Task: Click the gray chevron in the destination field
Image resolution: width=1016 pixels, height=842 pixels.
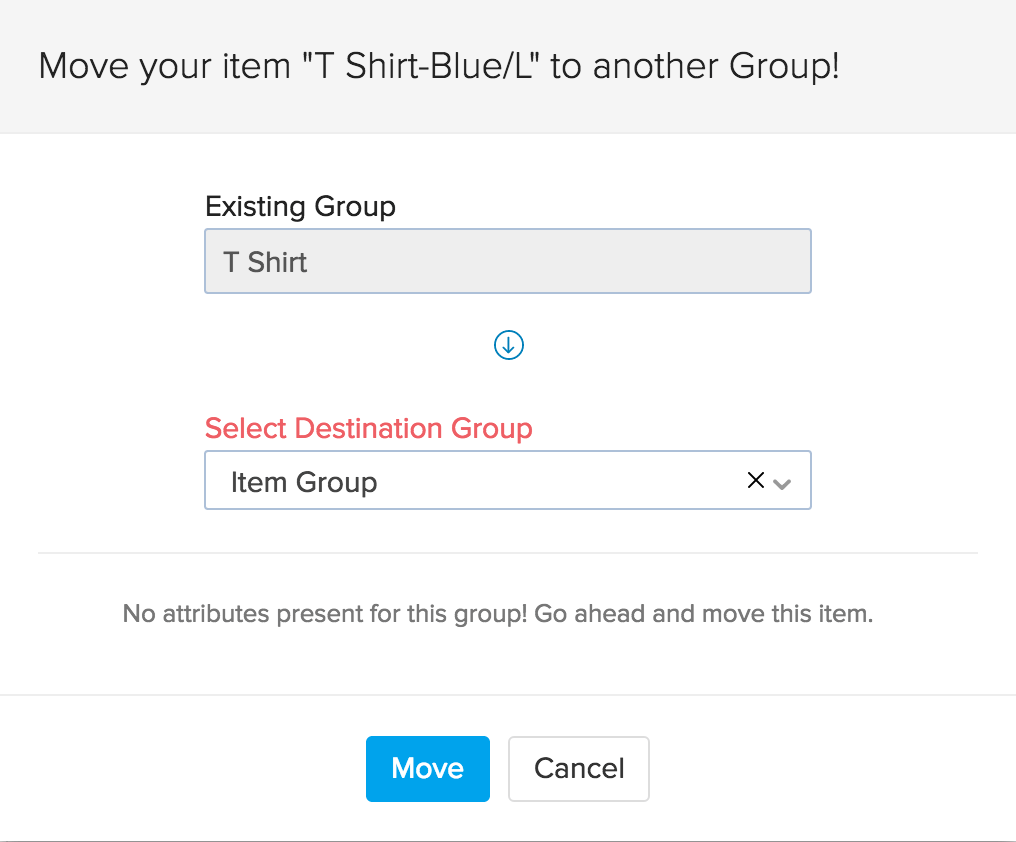Action: [783, 482]
